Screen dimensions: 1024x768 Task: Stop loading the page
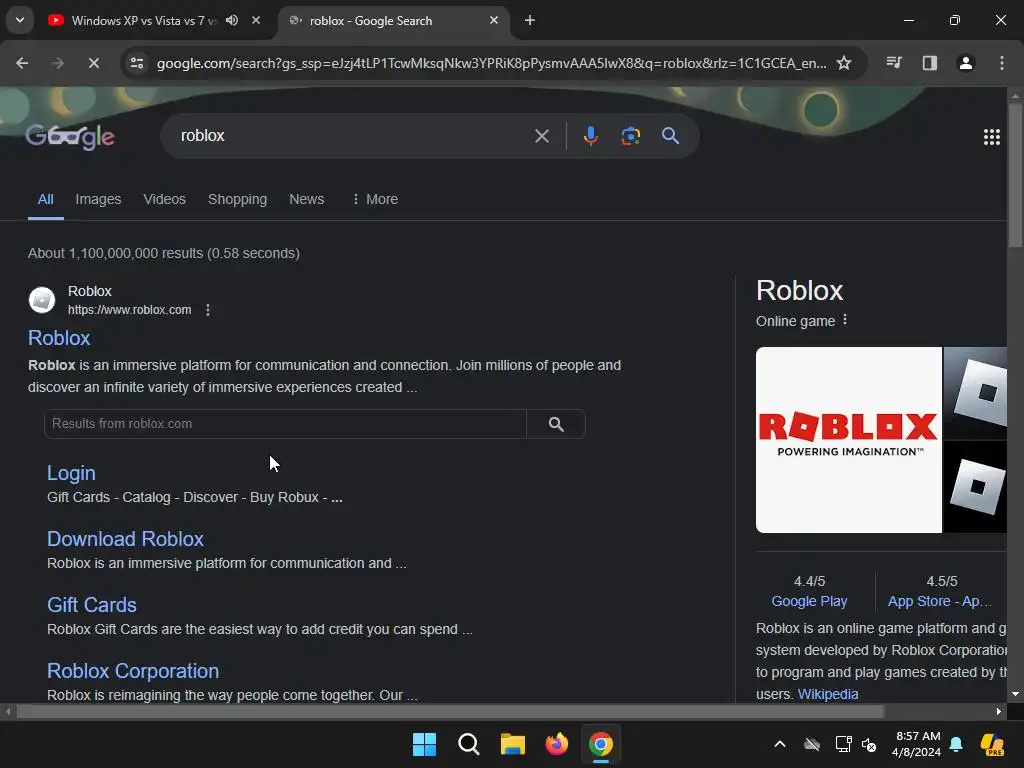[x=93, y=63]
